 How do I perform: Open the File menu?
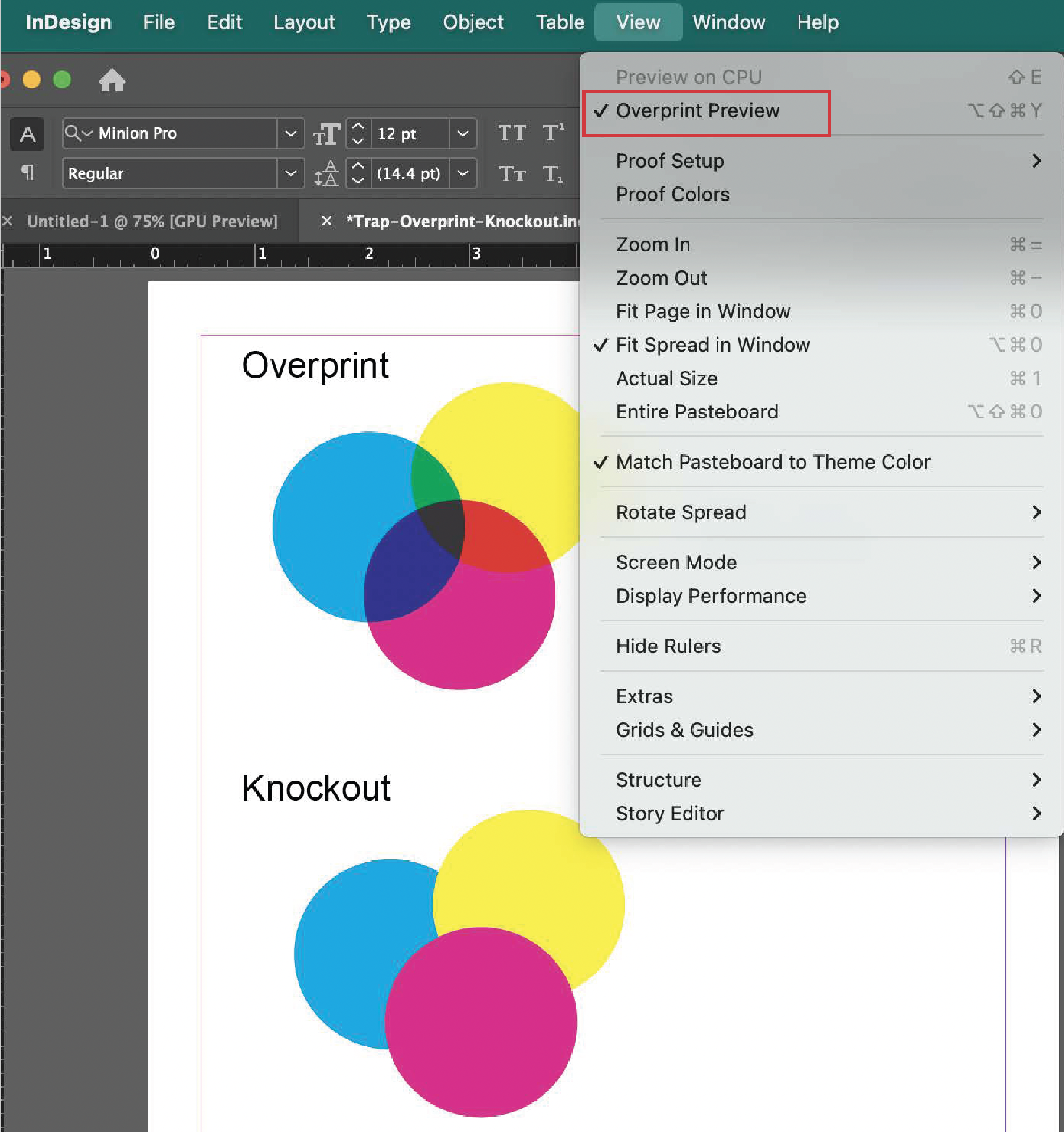click(x=159, y=22)
